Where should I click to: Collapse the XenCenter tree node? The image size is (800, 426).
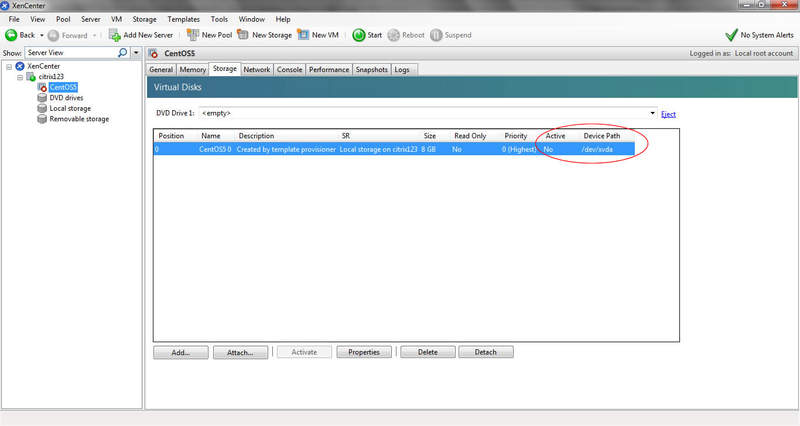(x=9, y=67)
